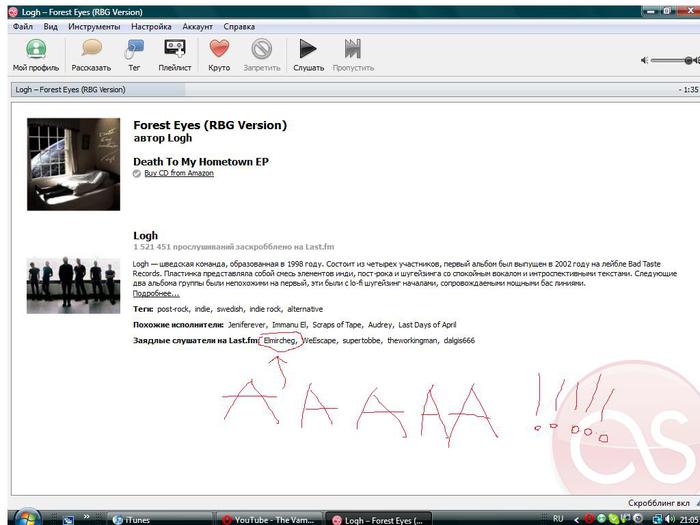Click the Death To My Hometown EP title
Screen dimensions: 700x525
[x=201, y=162]
